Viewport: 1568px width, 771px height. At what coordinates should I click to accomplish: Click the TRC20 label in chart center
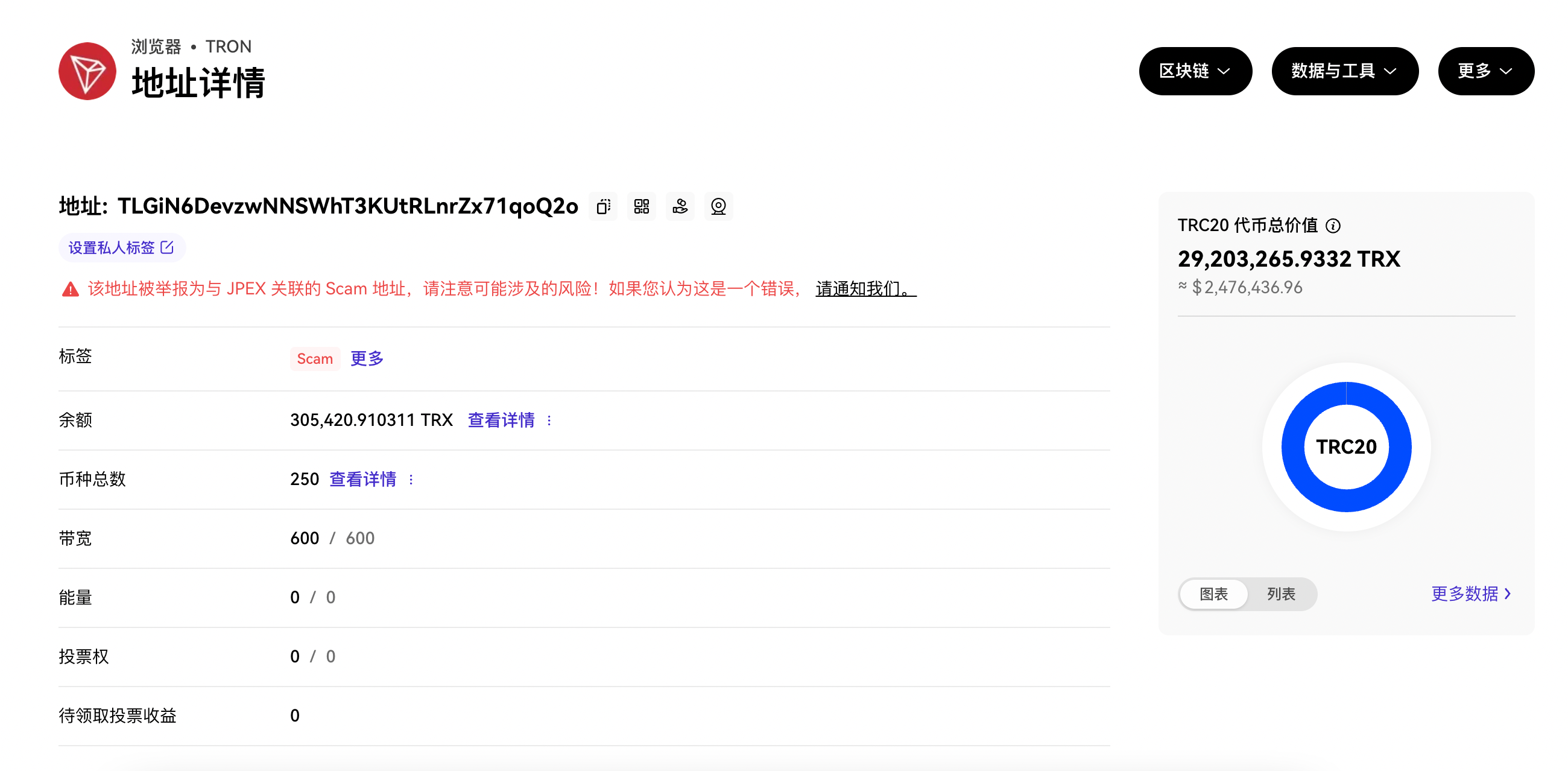coord(1346,447)
